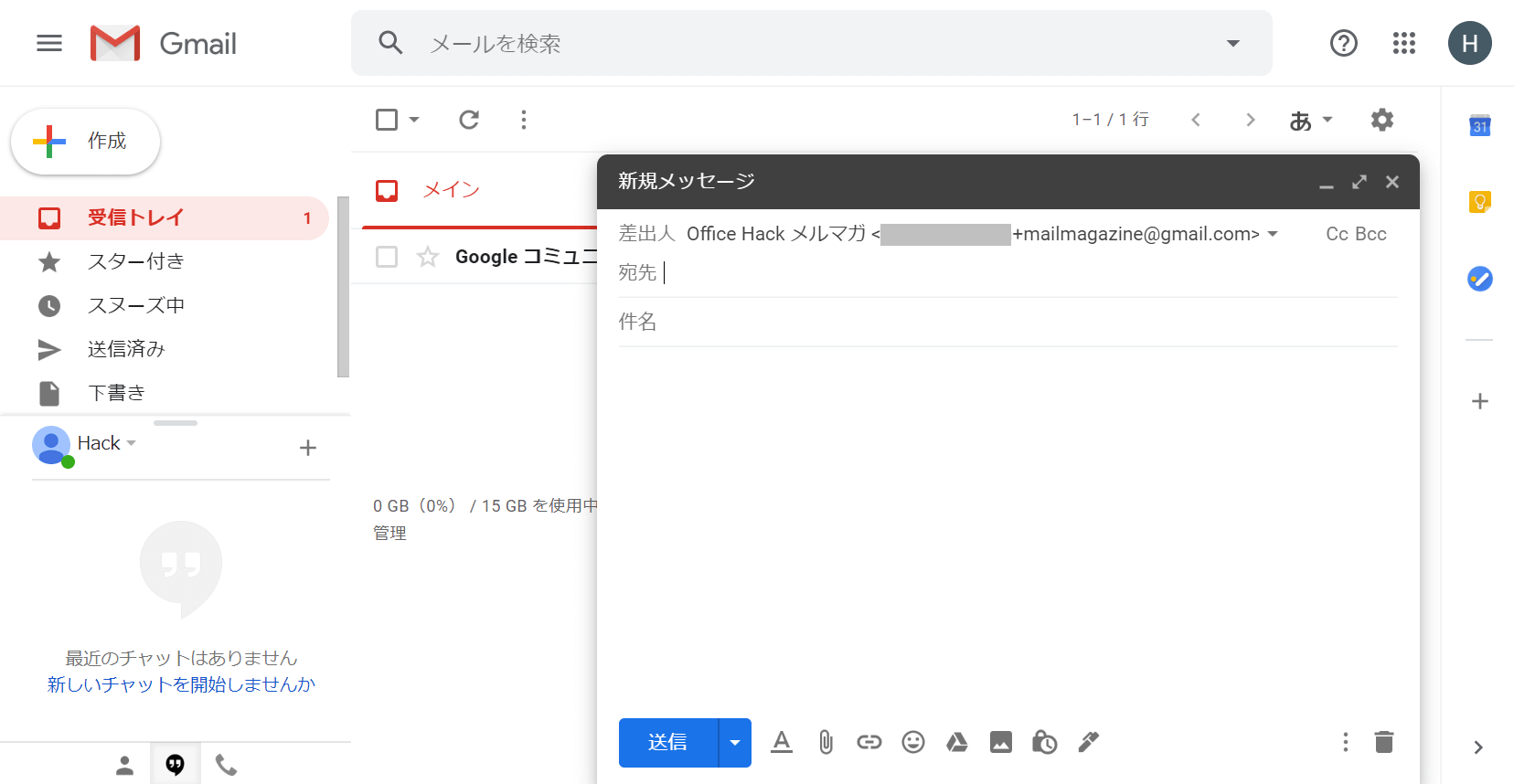Screen dimensions: 1514x784
Task: Go to the older page arrow
Action: tap(1250, 120)
